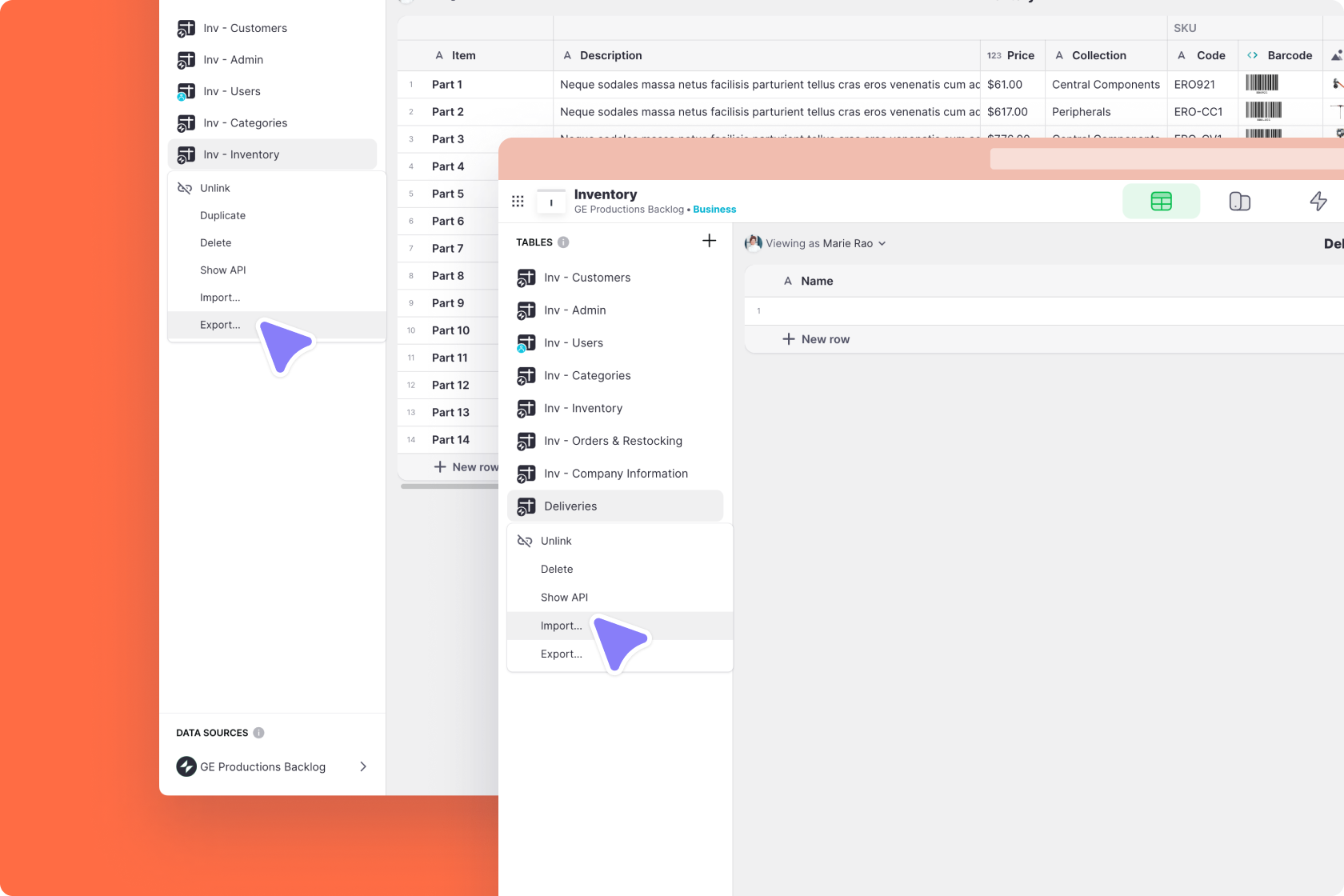Select the Deliveries table icon

coord(527,506)
